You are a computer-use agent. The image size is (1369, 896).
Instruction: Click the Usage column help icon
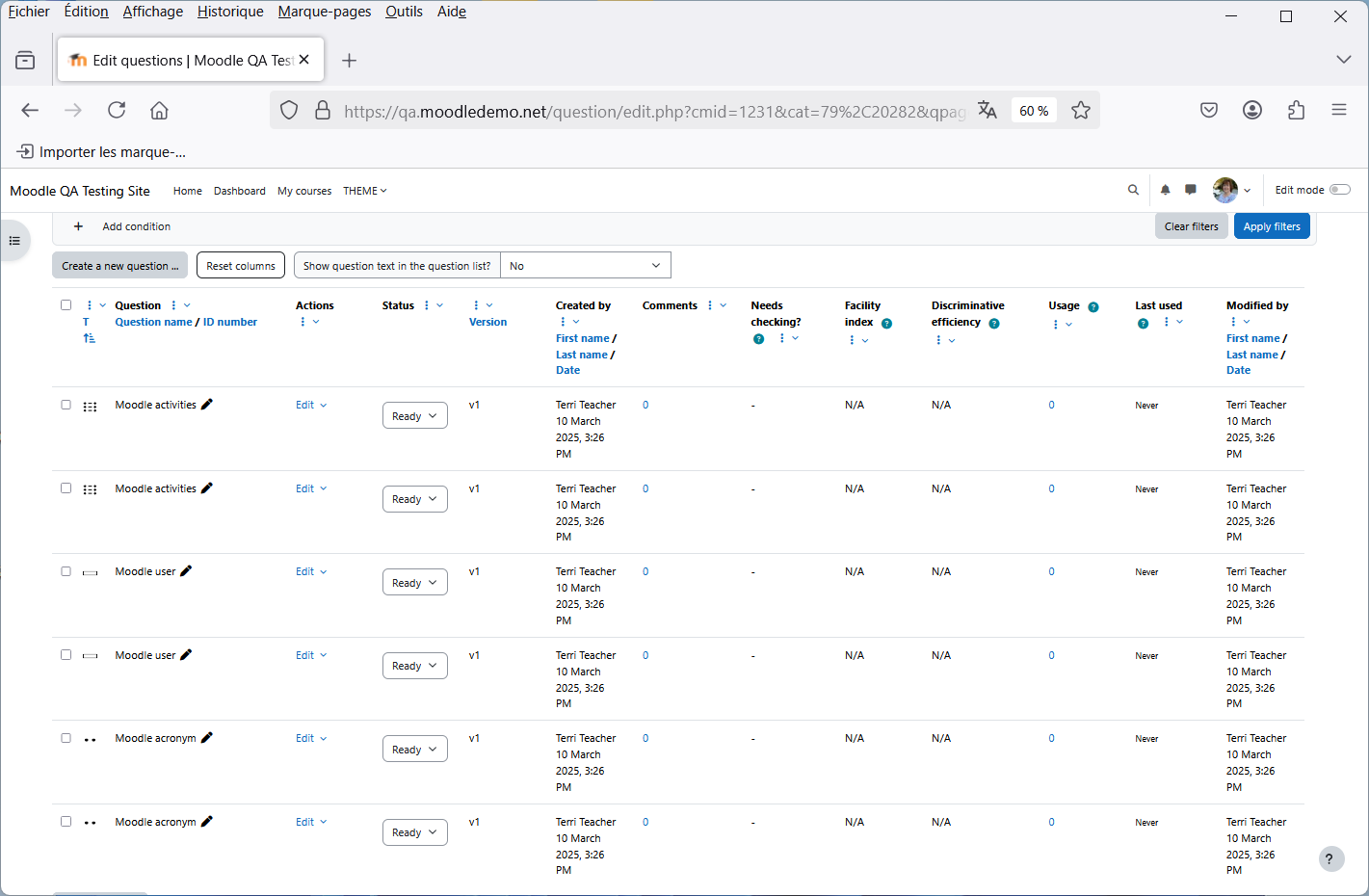(x=1093, y=307)
